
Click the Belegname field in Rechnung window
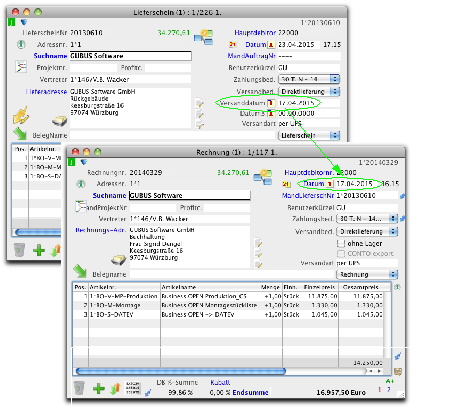coord(232,274)
